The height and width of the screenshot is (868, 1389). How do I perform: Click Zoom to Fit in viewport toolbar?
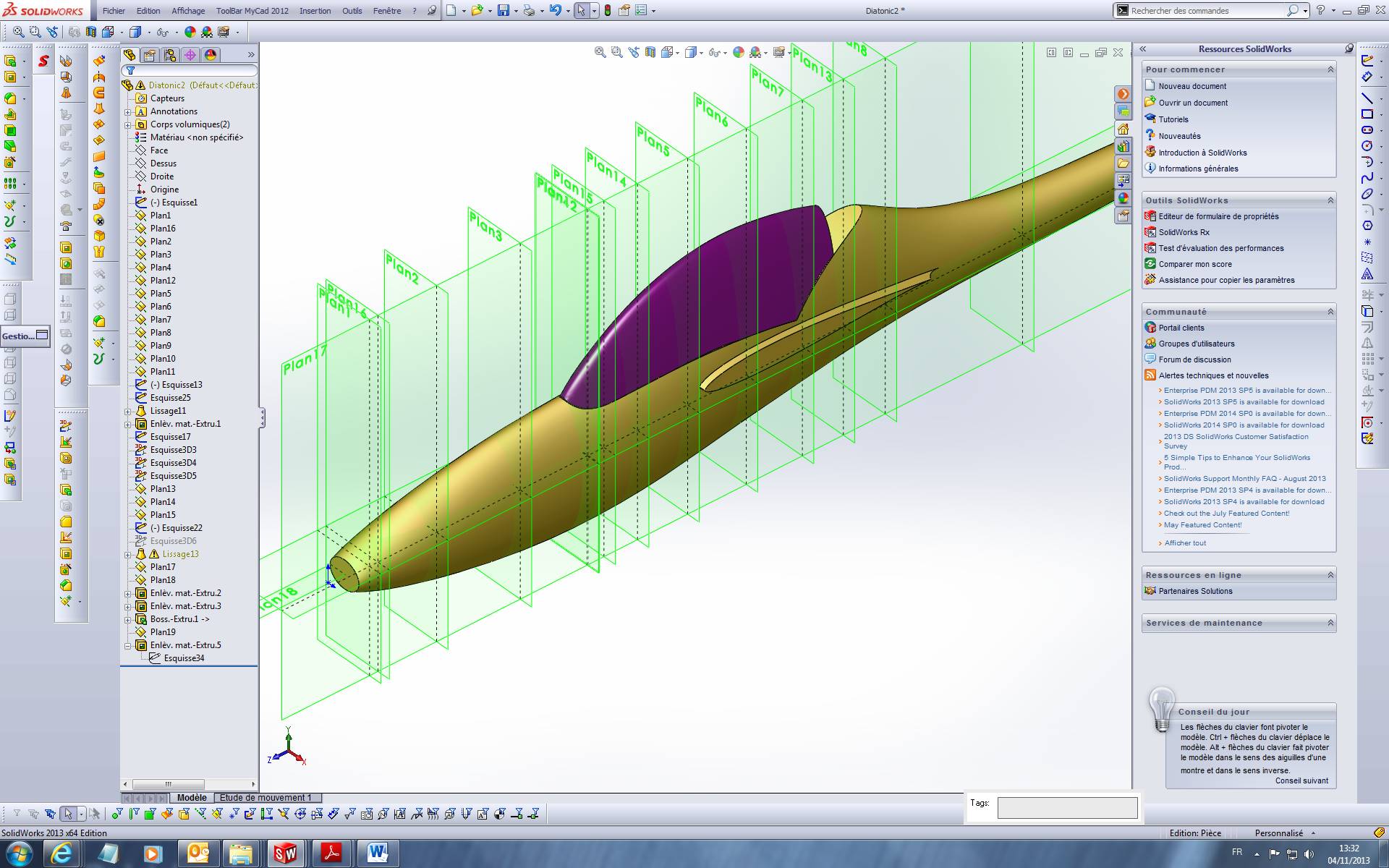[x=600, y=52]
